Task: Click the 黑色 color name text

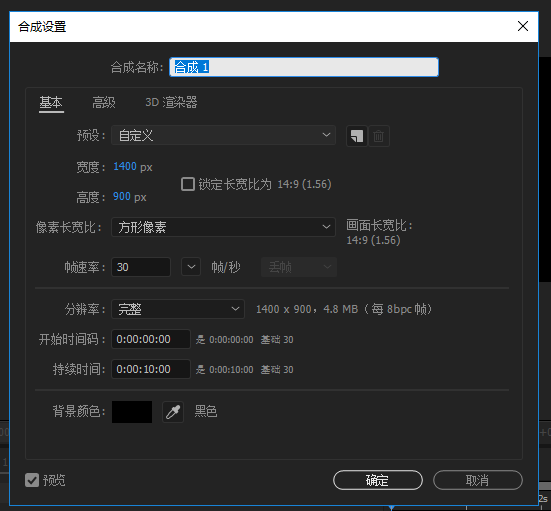Action: click(x=206, y=411)
